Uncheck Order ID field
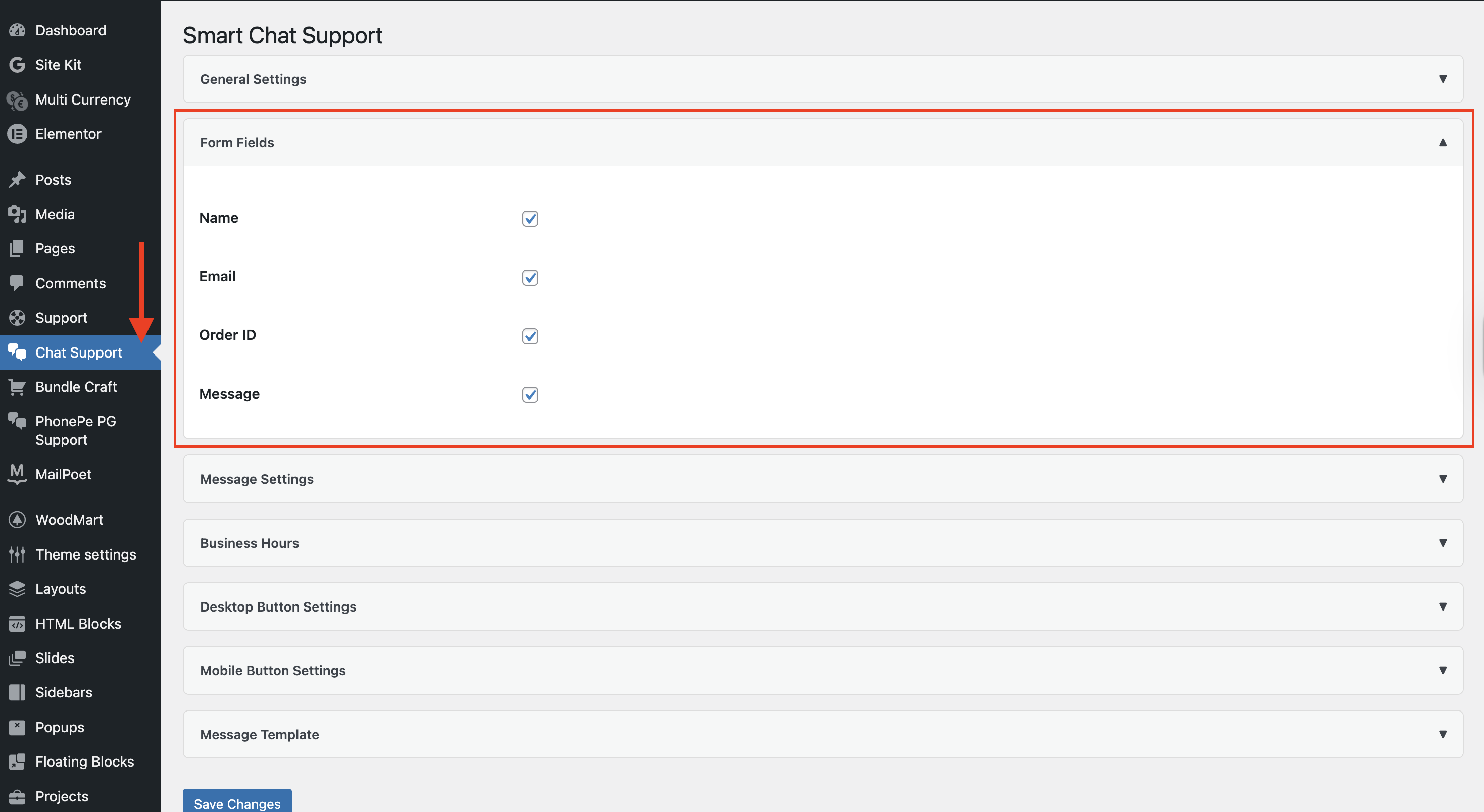The height and width of the screenshot is (812, 1484). (529, 336)
